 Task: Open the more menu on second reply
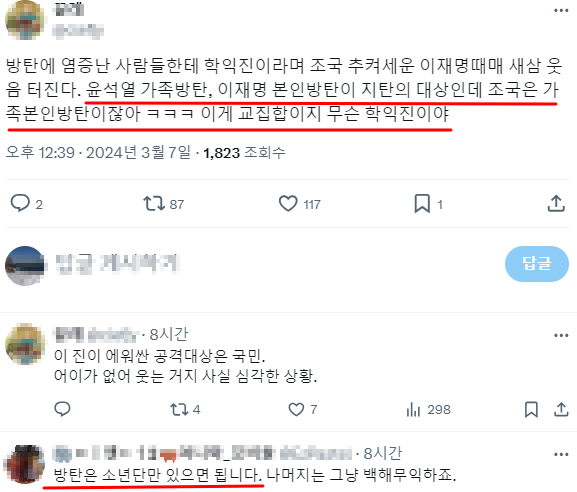[x=561, y=454]
